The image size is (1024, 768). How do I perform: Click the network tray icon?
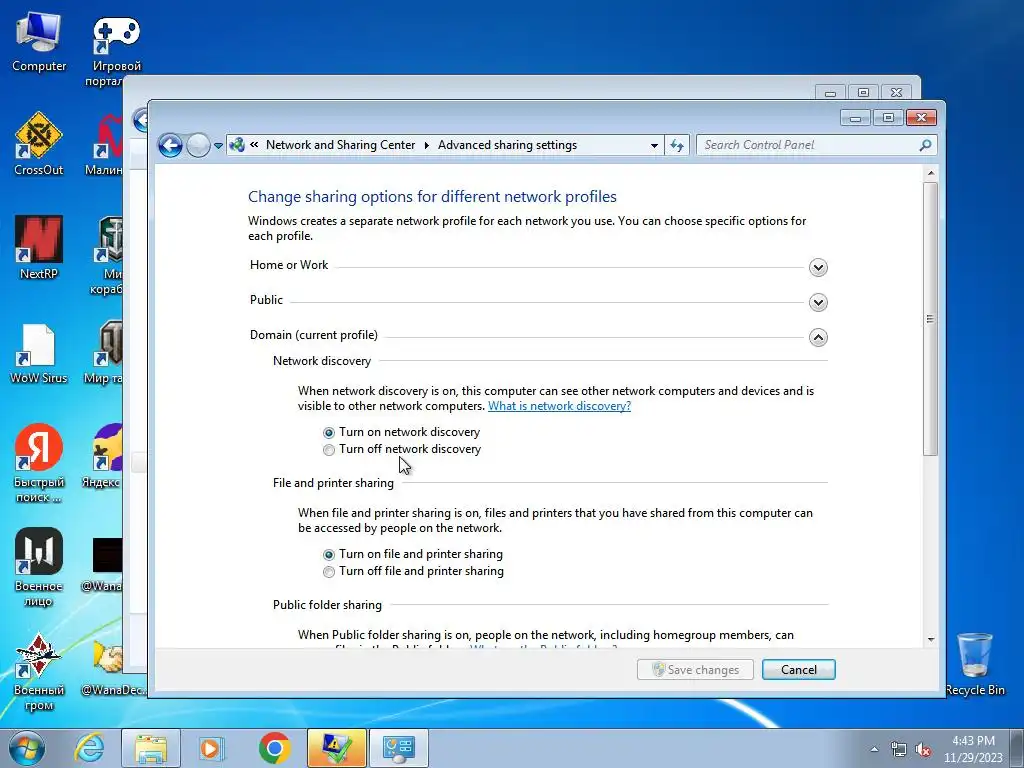click(899, 749)
